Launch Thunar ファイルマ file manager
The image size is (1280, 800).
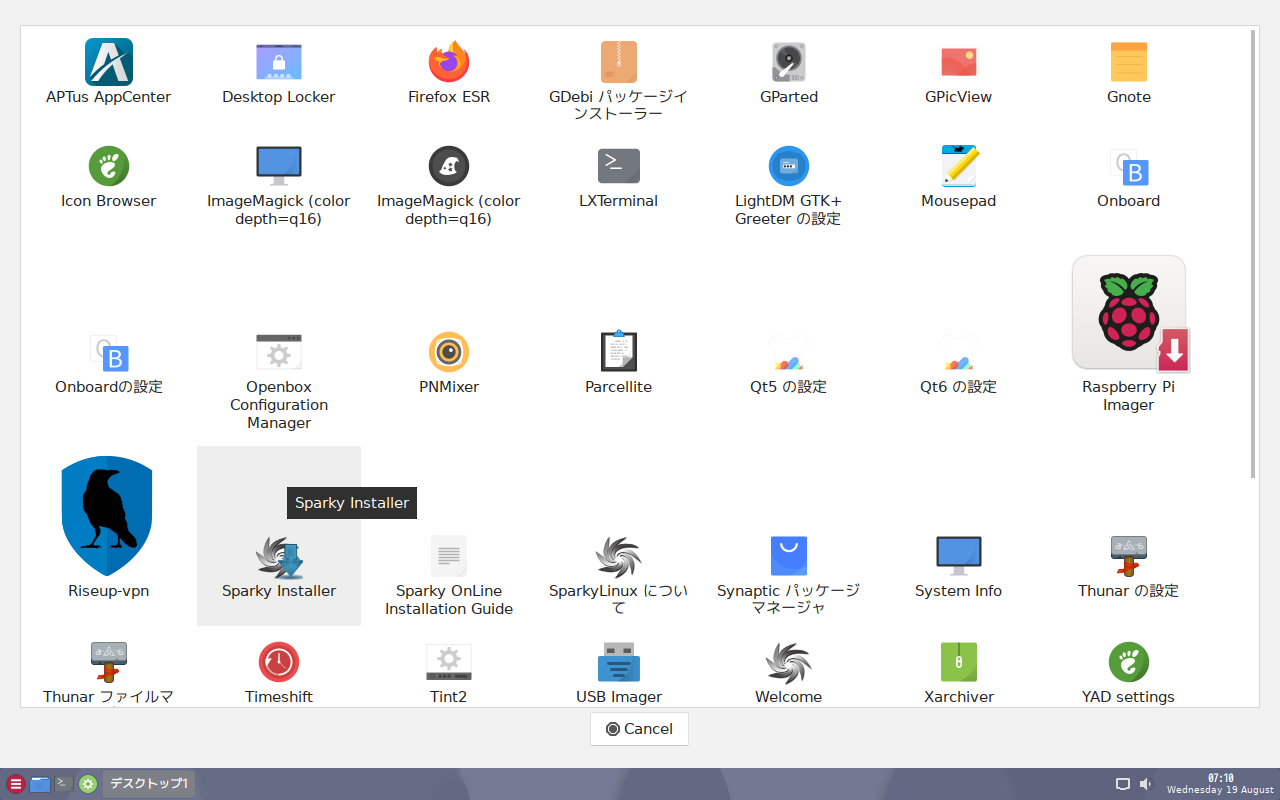(108, 673)
